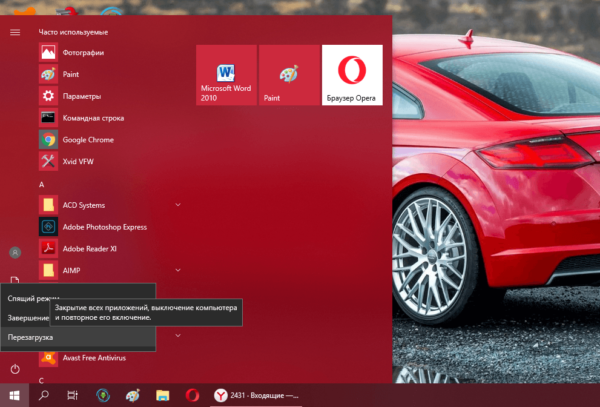Viewport: 600px width, 407px height.
Task: Click the user account avatar icon
Action: 15,252
